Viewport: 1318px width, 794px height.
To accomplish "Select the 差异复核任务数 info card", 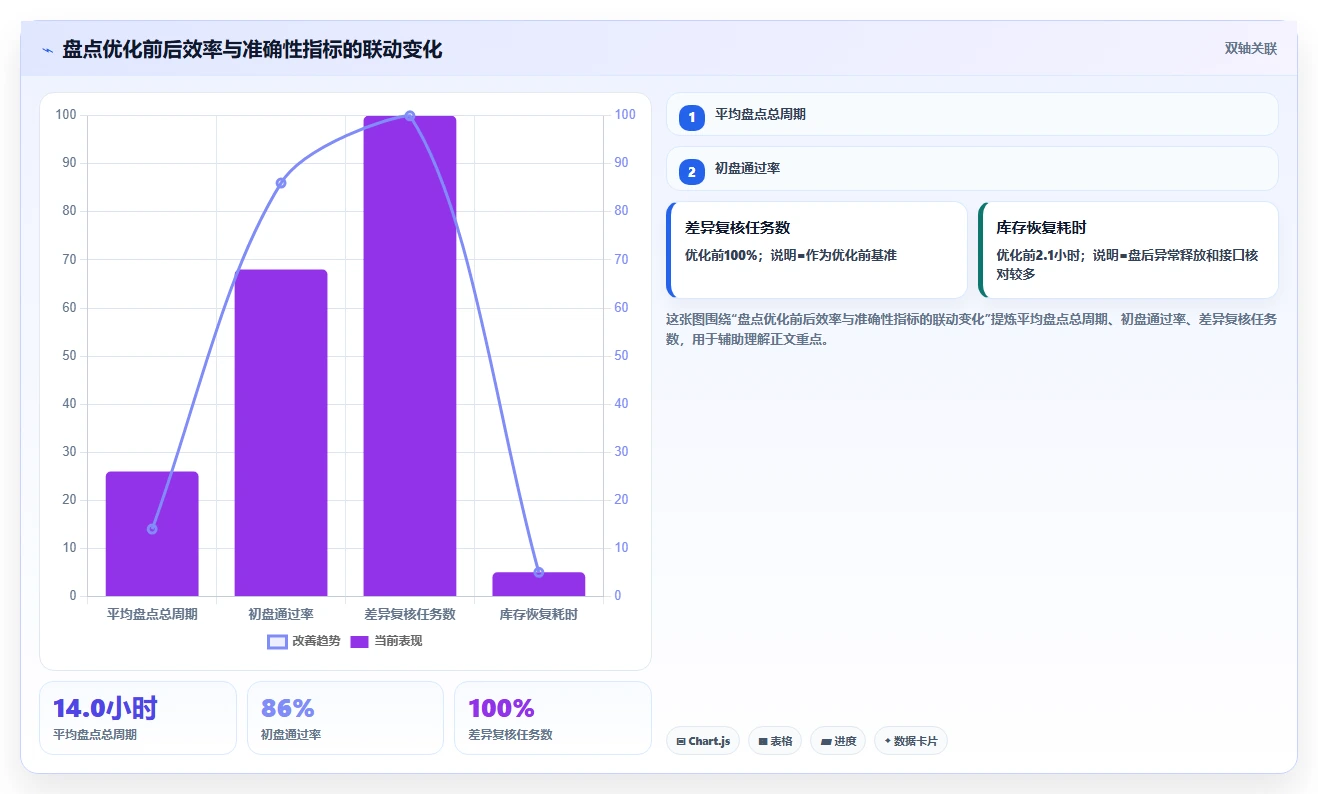I will click(x=817, y=250).
